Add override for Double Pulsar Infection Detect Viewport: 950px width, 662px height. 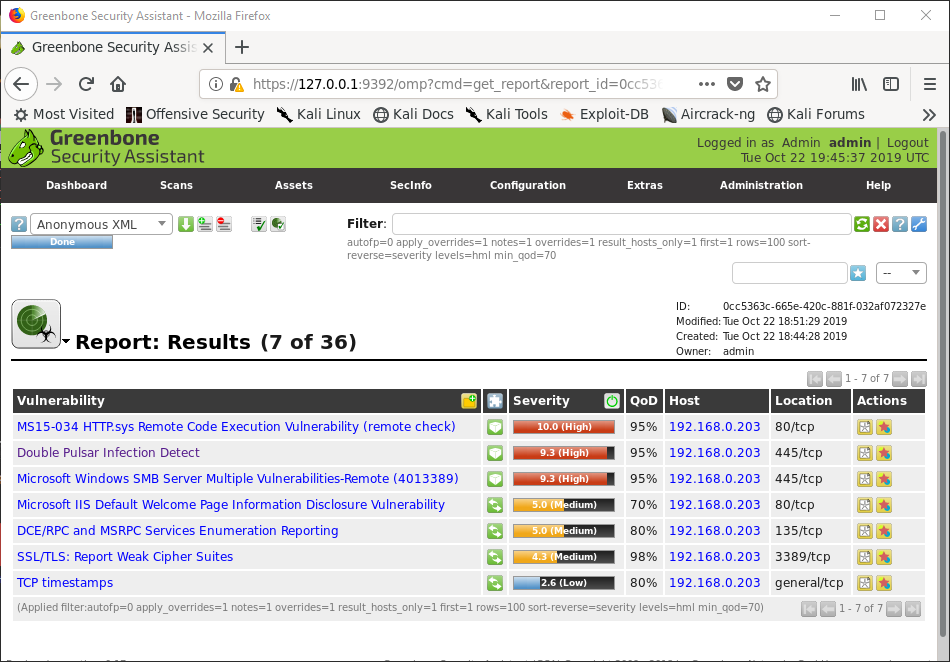[x=884, y=453]
